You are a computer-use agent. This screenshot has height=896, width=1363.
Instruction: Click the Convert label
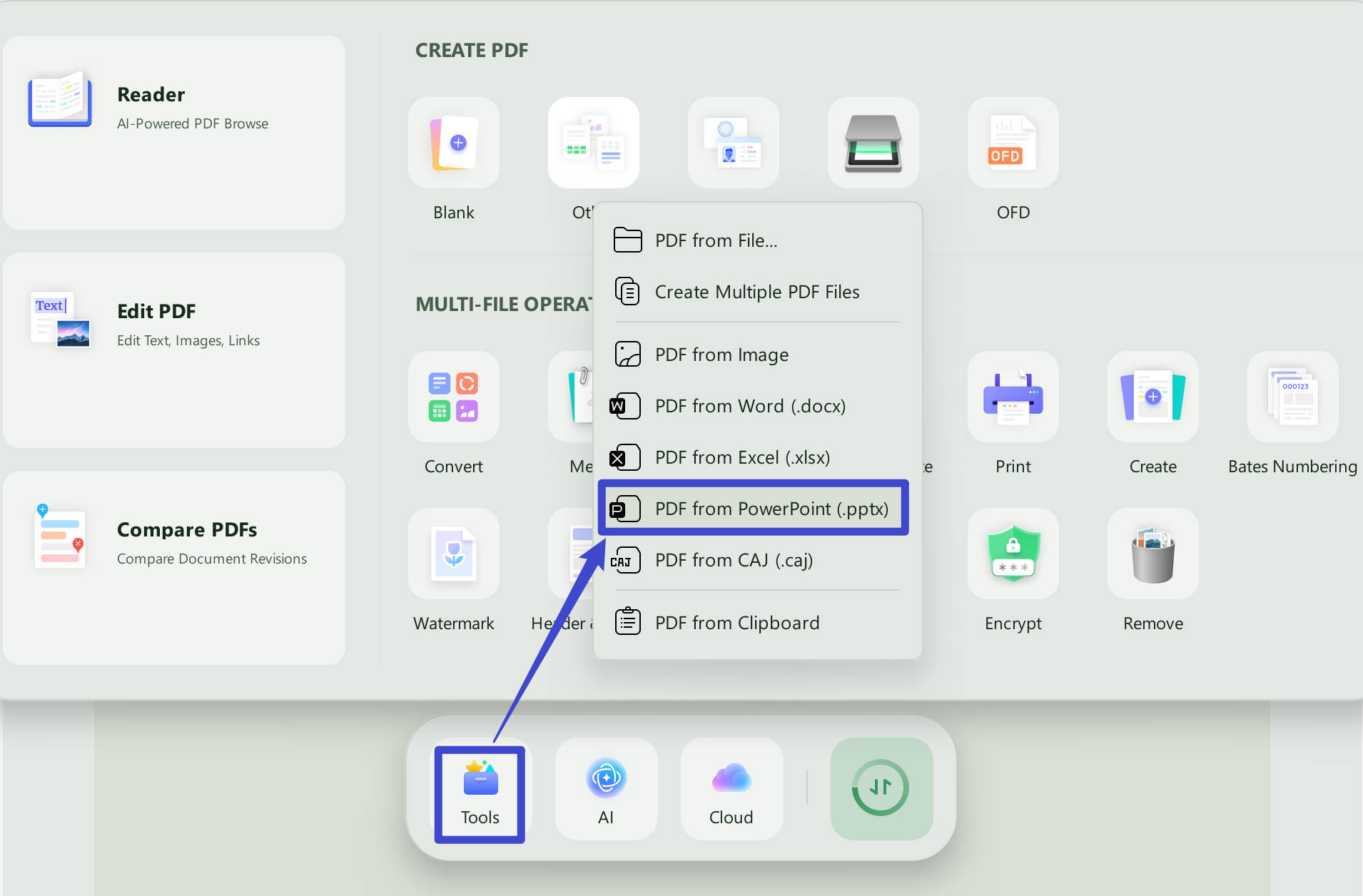coord(454,467)
